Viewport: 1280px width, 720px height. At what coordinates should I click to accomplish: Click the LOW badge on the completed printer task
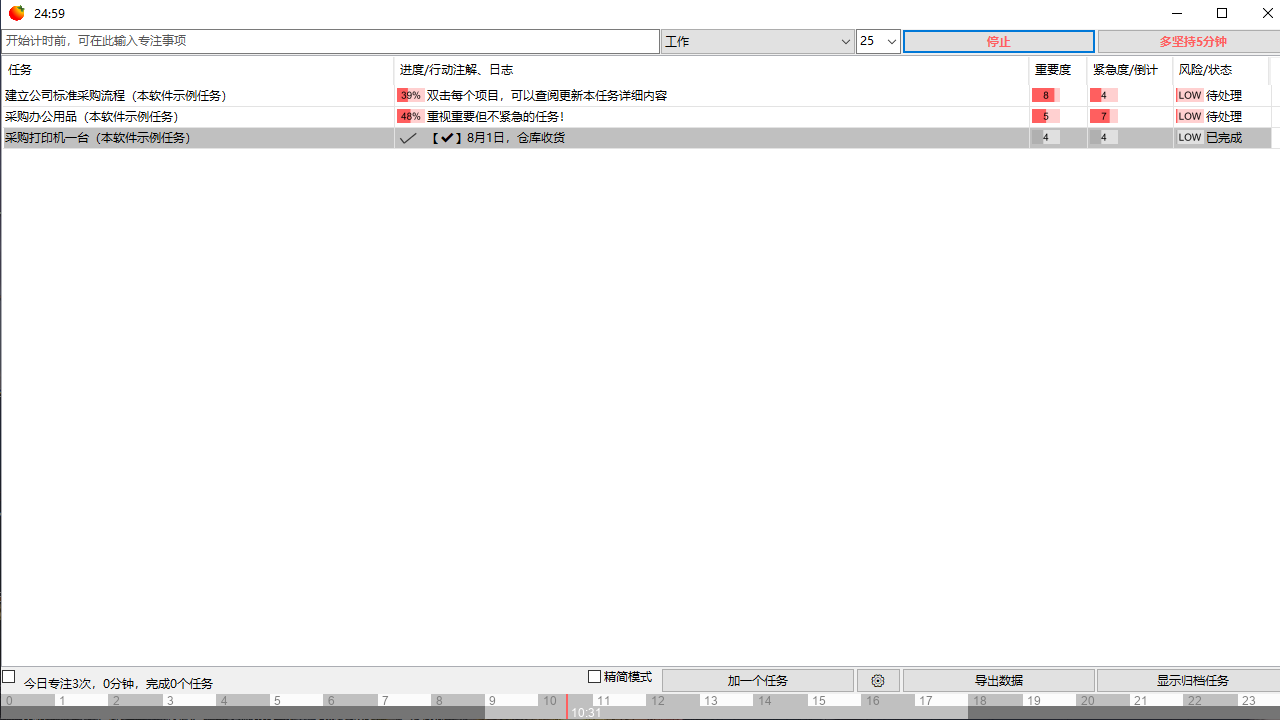[1189, 137]
